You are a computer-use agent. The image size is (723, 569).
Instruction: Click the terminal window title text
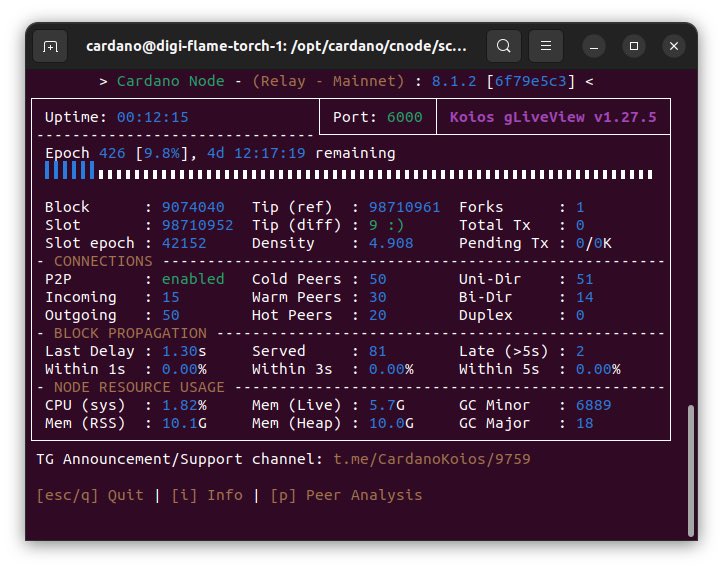tap(276, 46)
